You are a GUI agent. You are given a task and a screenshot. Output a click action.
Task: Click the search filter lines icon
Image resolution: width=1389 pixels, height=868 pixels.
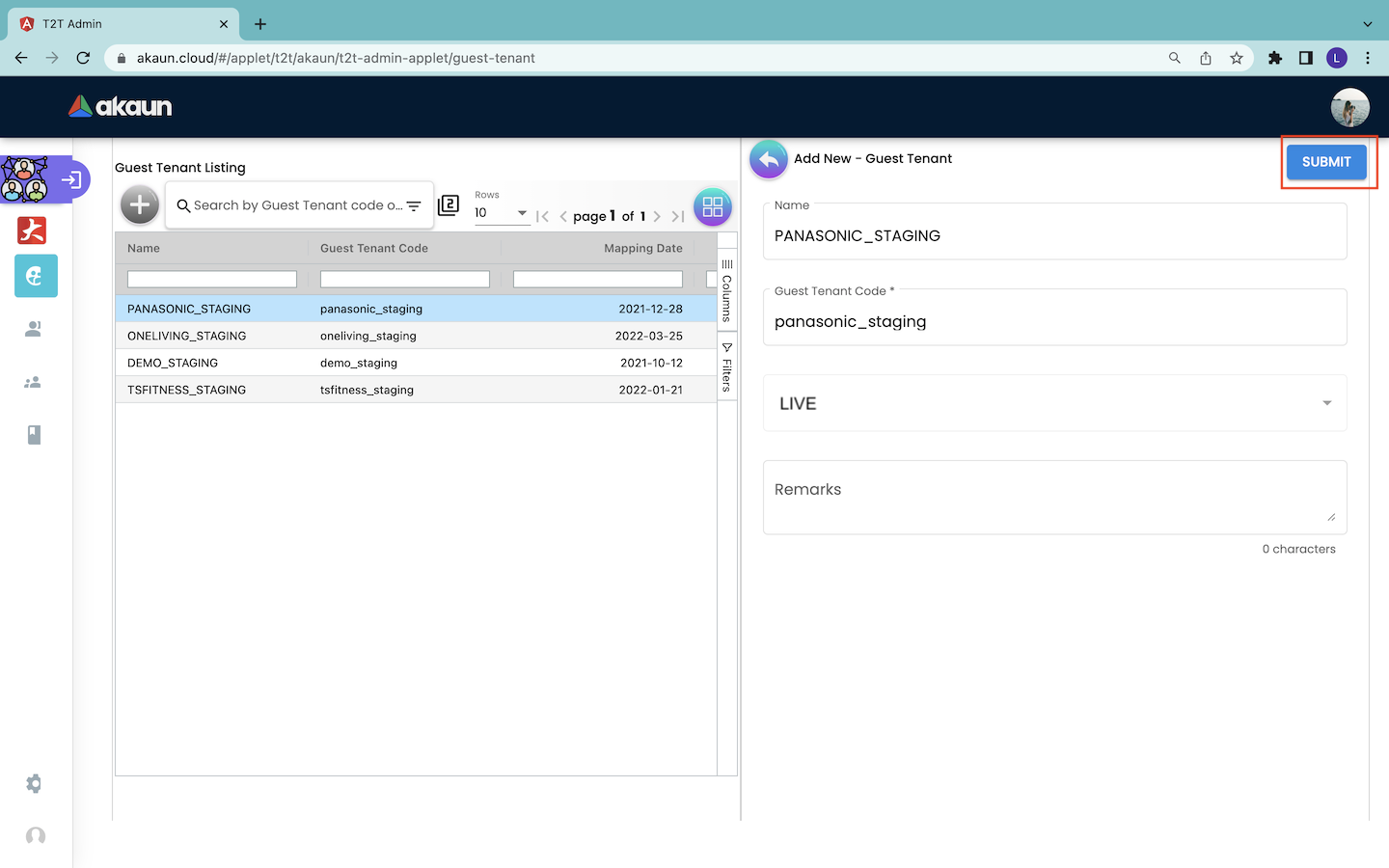click(414, 205)
